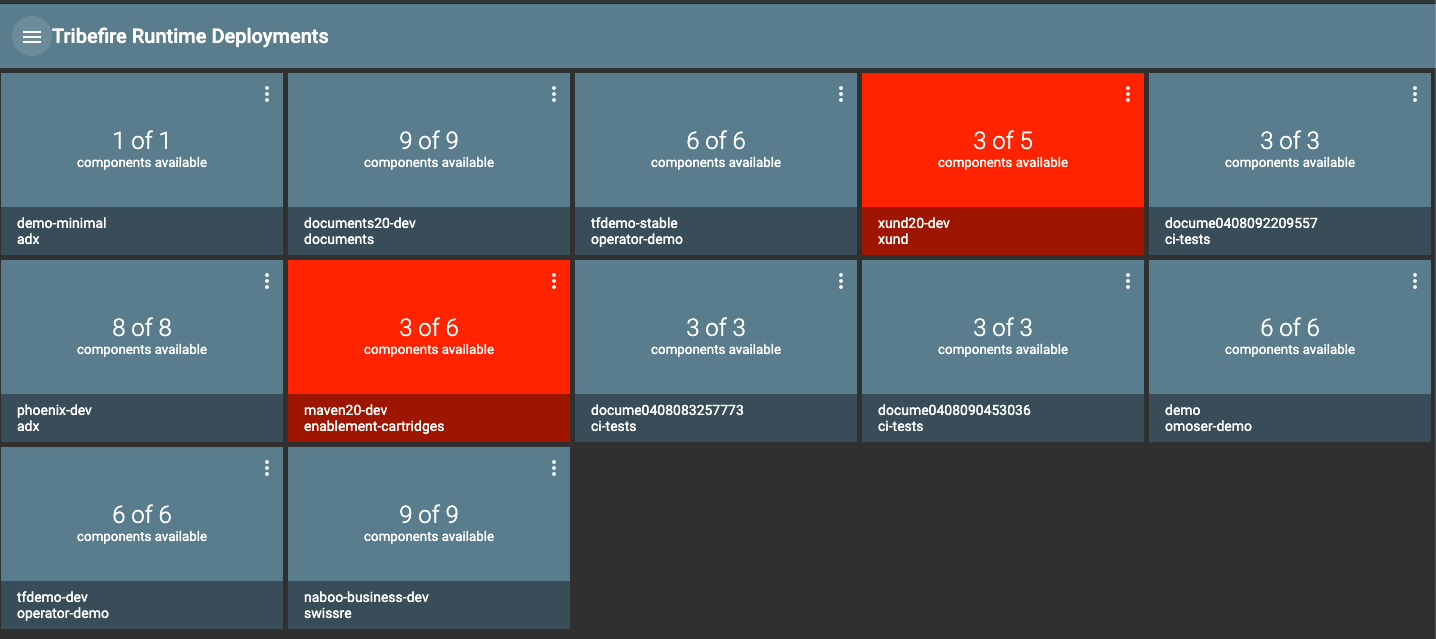Open three-dot menu on tfdemo-stable card
The height and width of the screenshot is (639, 1436).
(841, 94)
